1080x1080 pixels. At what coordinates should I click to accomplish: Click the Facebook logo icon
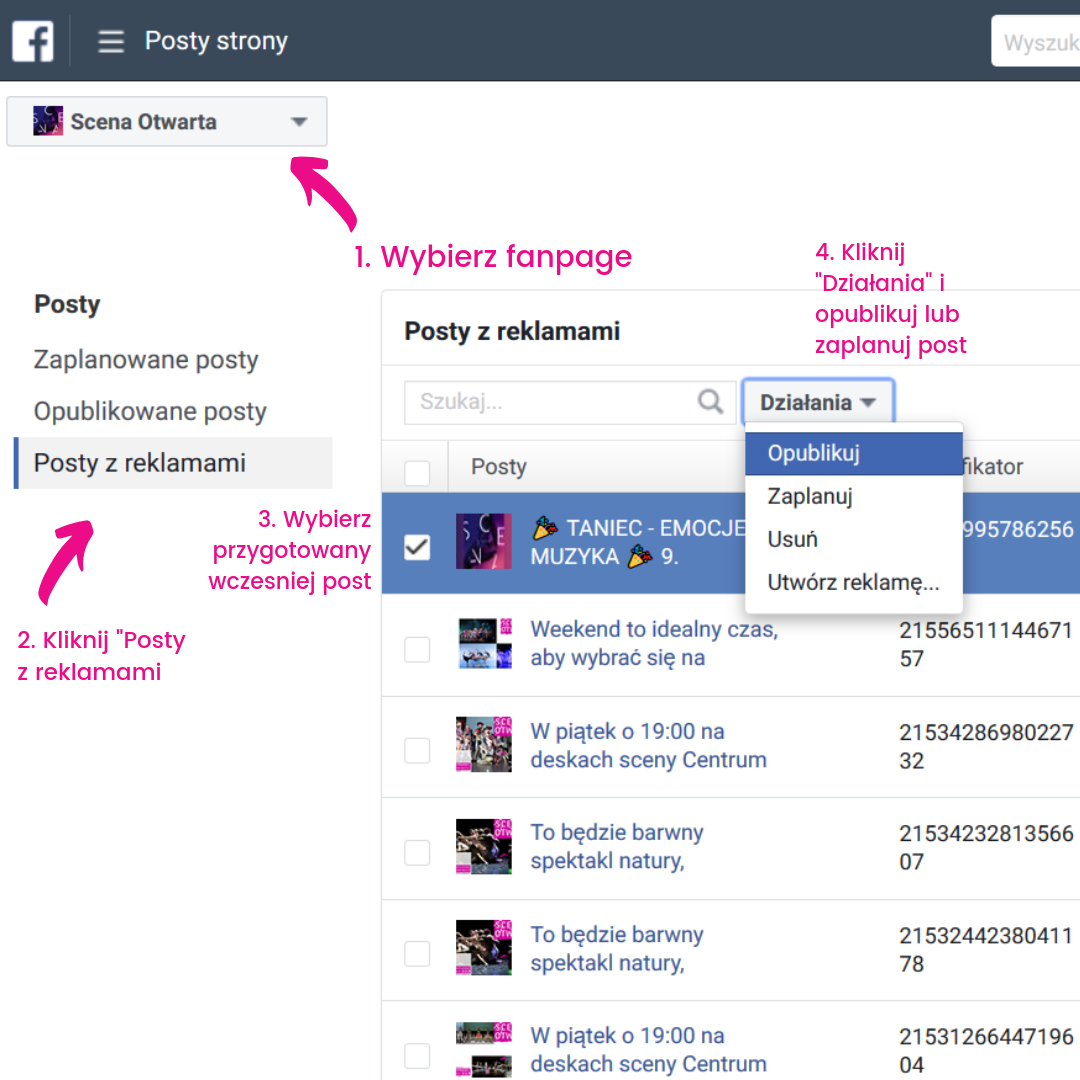pyautogui.click(x=33, y=40)
